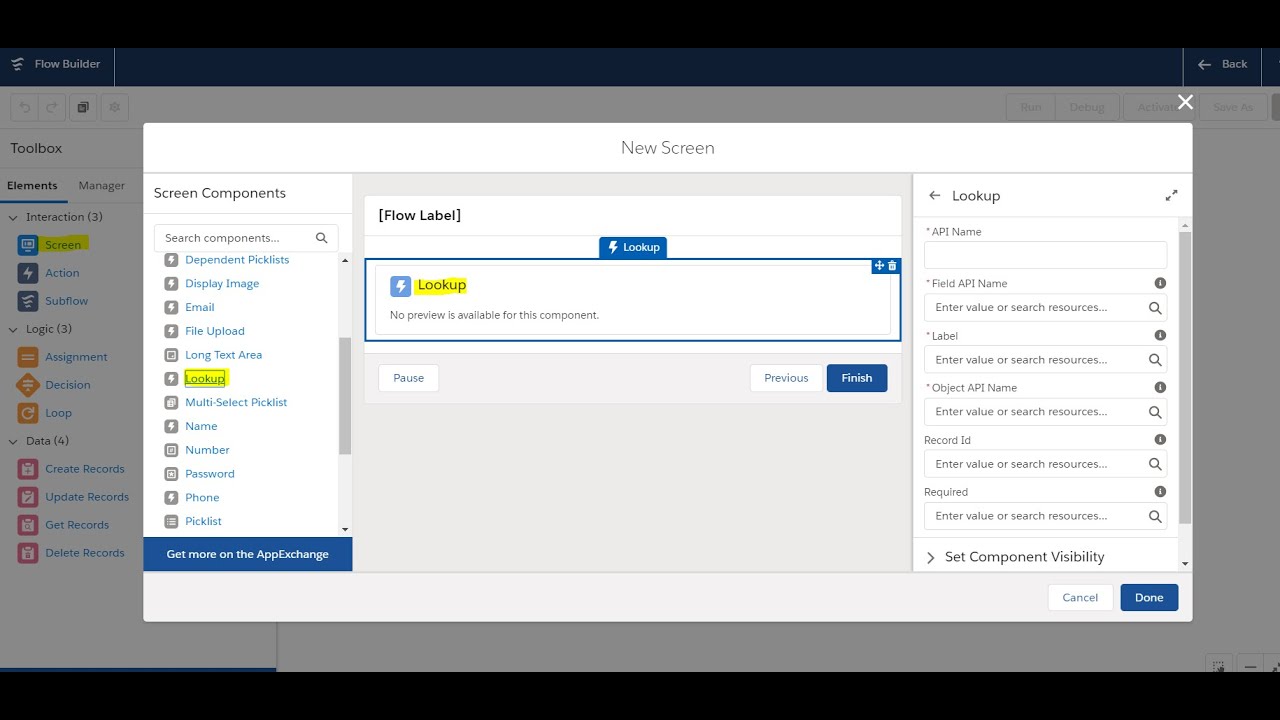This screenshot has height=720, width=1280.
Task: Open Get more on the AppExchange
Action: pos(247,554)
